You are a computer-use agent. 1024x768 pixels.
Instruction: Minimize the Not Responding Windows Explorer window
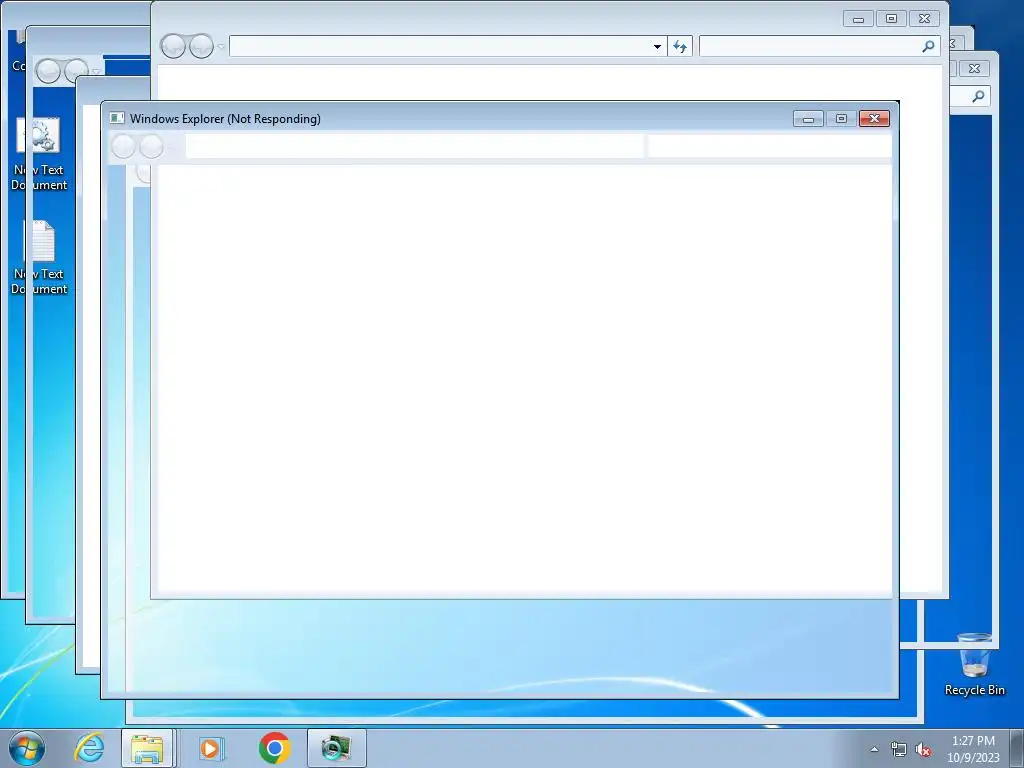(x=808, y=118)
